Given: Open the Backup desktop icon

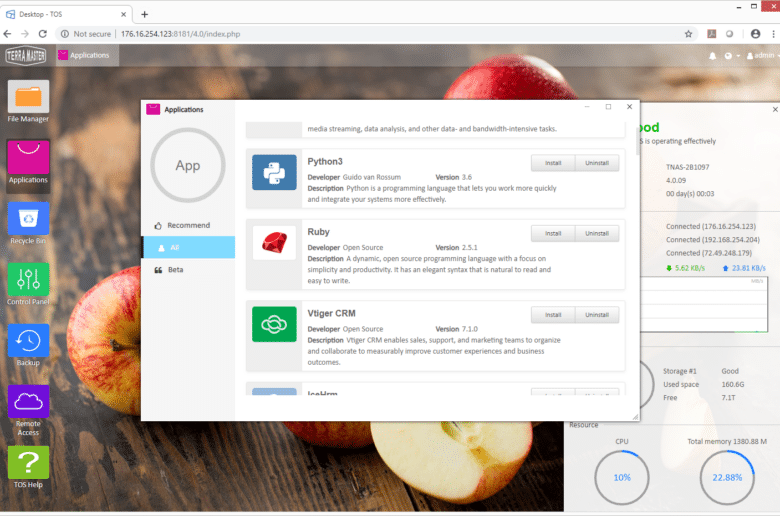Looking at the screenshot, I should pyautogui.click(x=28, y=345).
